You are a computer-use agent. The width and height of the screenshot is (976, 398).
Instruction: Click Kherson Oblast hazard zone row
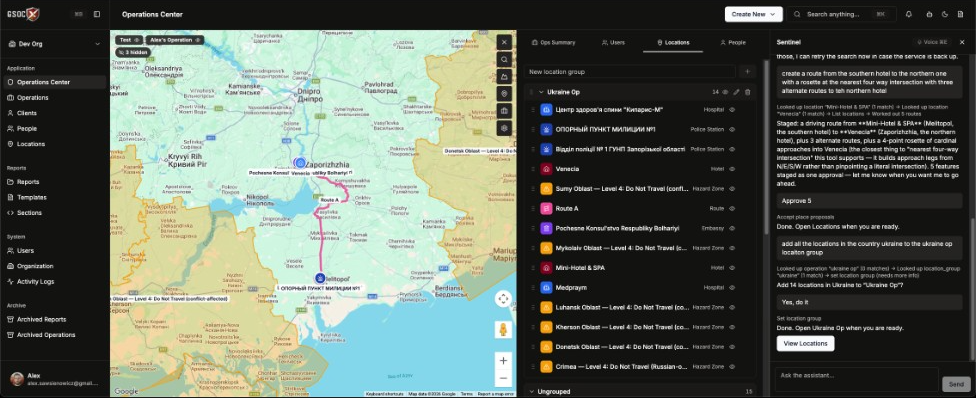coord(640,327)
